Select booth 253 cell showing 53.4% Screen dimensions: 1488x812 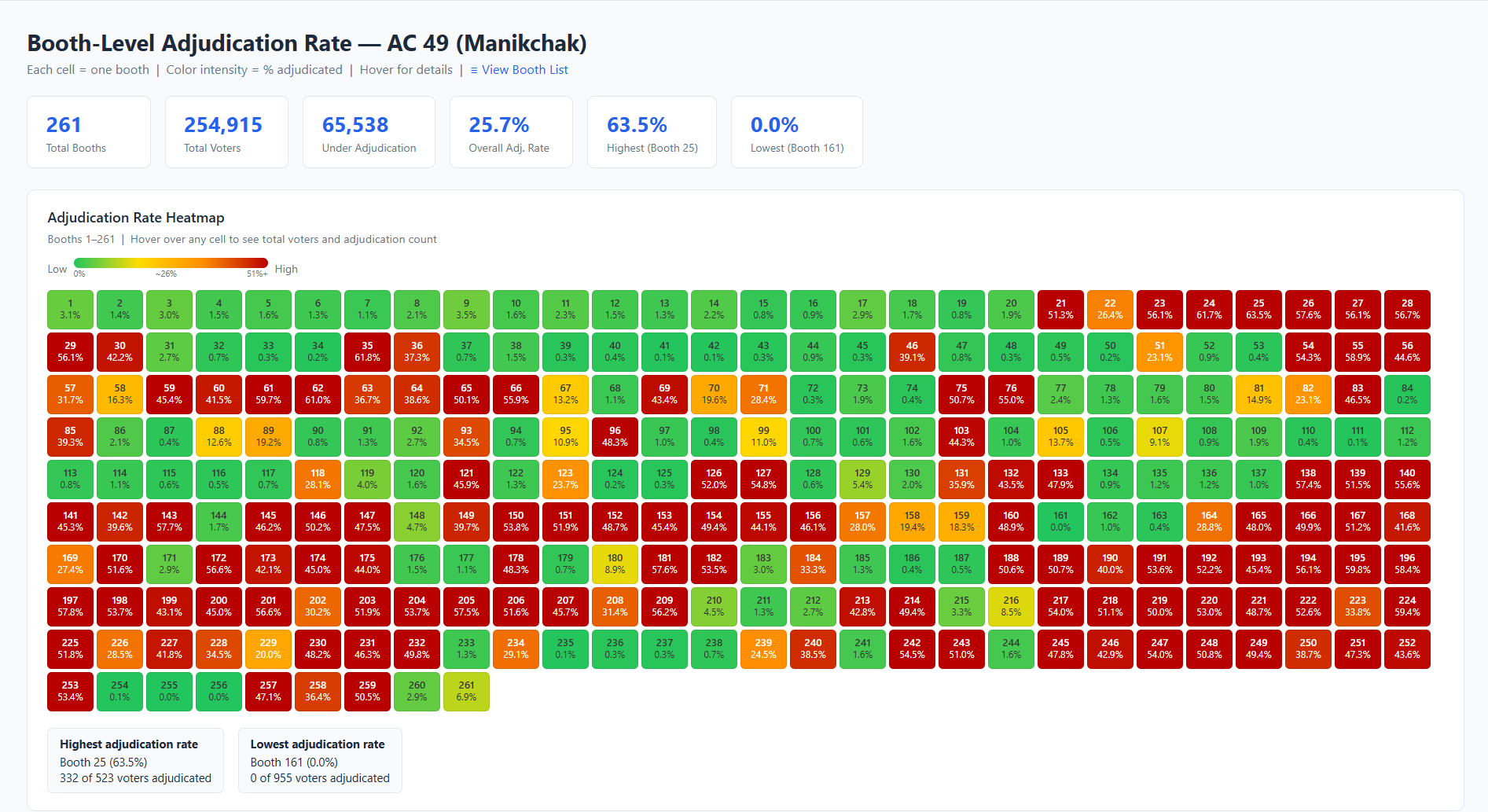point(70,691)
